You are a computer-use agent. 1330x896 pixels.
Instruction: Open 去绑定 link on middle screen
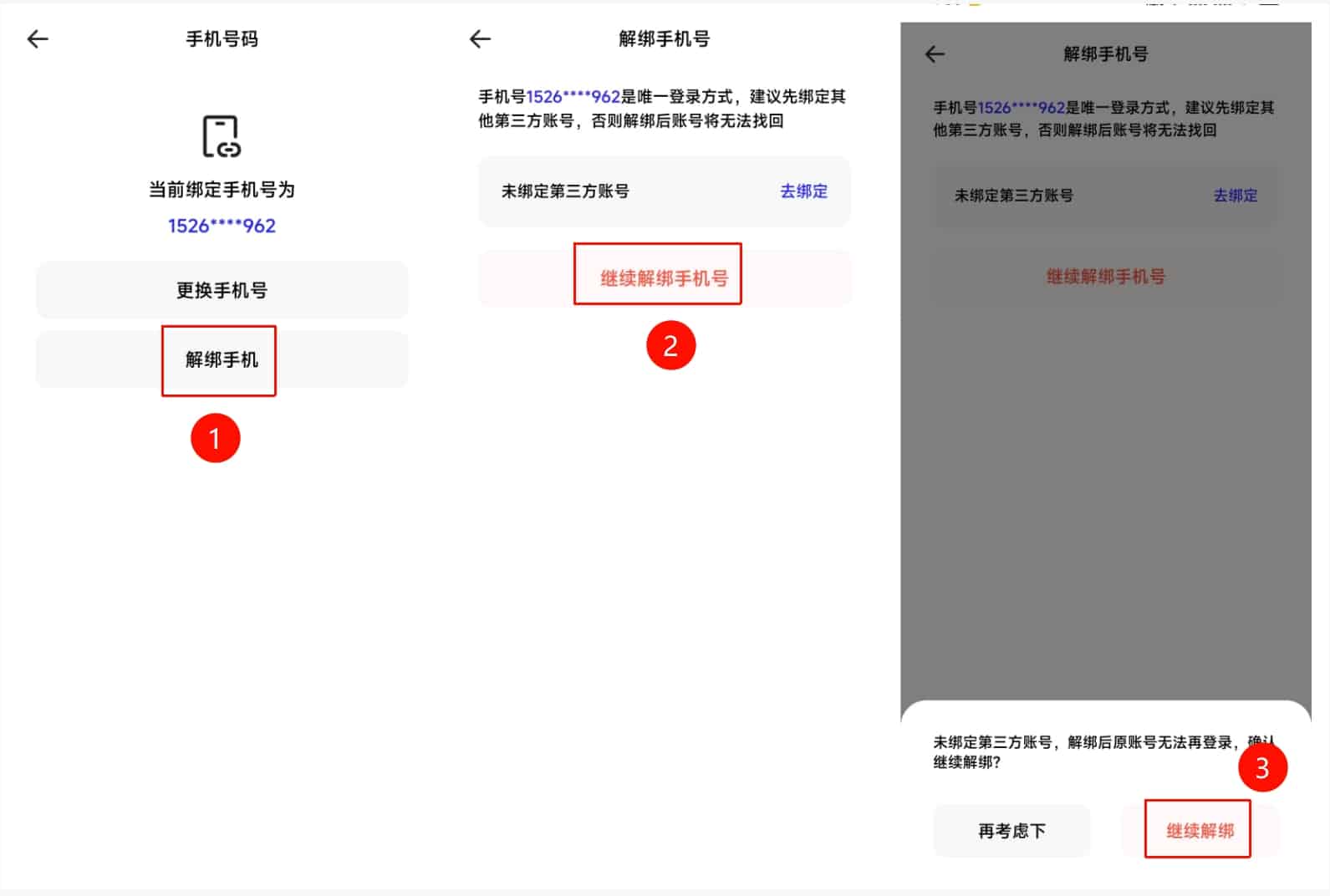coord(803,191)
